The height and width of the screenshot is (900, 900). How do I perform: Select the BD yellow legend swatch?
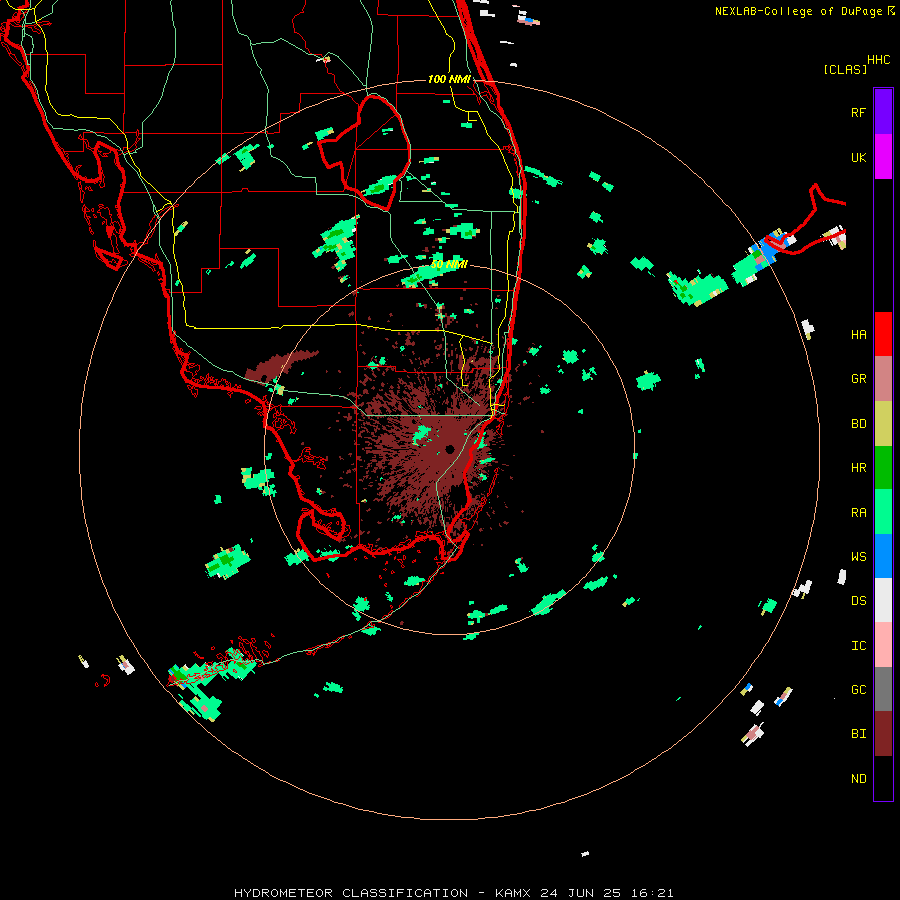(x=883, y=424)
